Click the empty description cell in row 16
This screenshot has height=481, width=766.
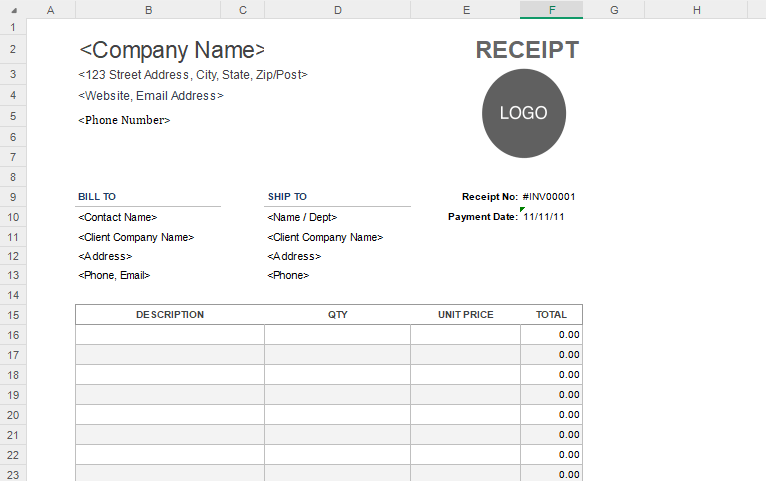click(x=170, y=335)
